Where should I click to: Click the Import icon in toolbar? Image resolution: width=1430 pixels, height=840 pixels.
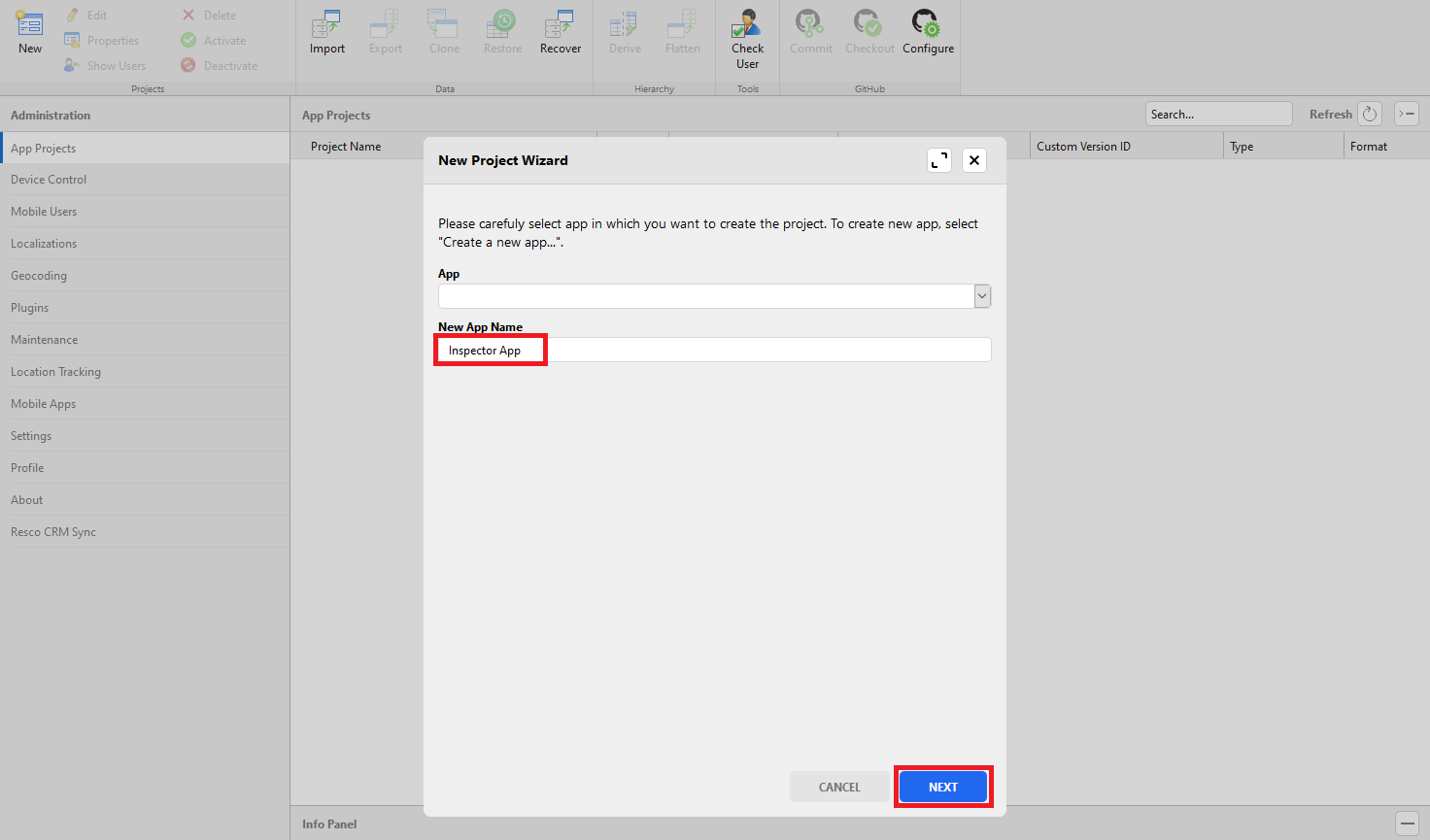point(326,25)
